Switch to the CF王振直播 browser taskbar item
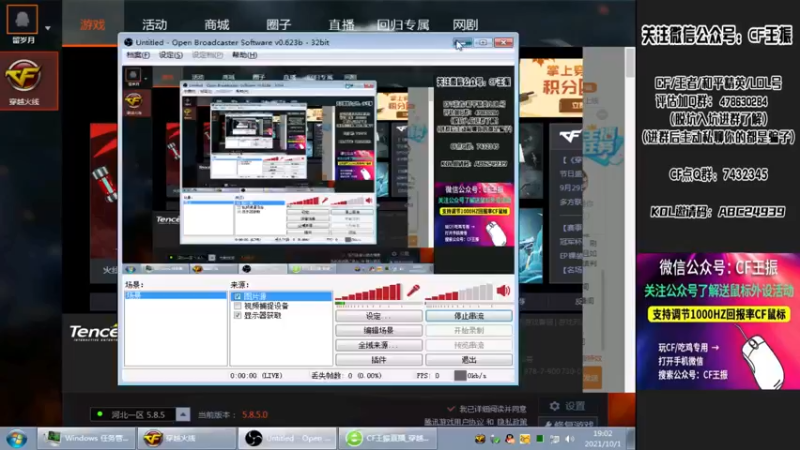The height and width of the screenshot is (450, 800). pos(388,438)
